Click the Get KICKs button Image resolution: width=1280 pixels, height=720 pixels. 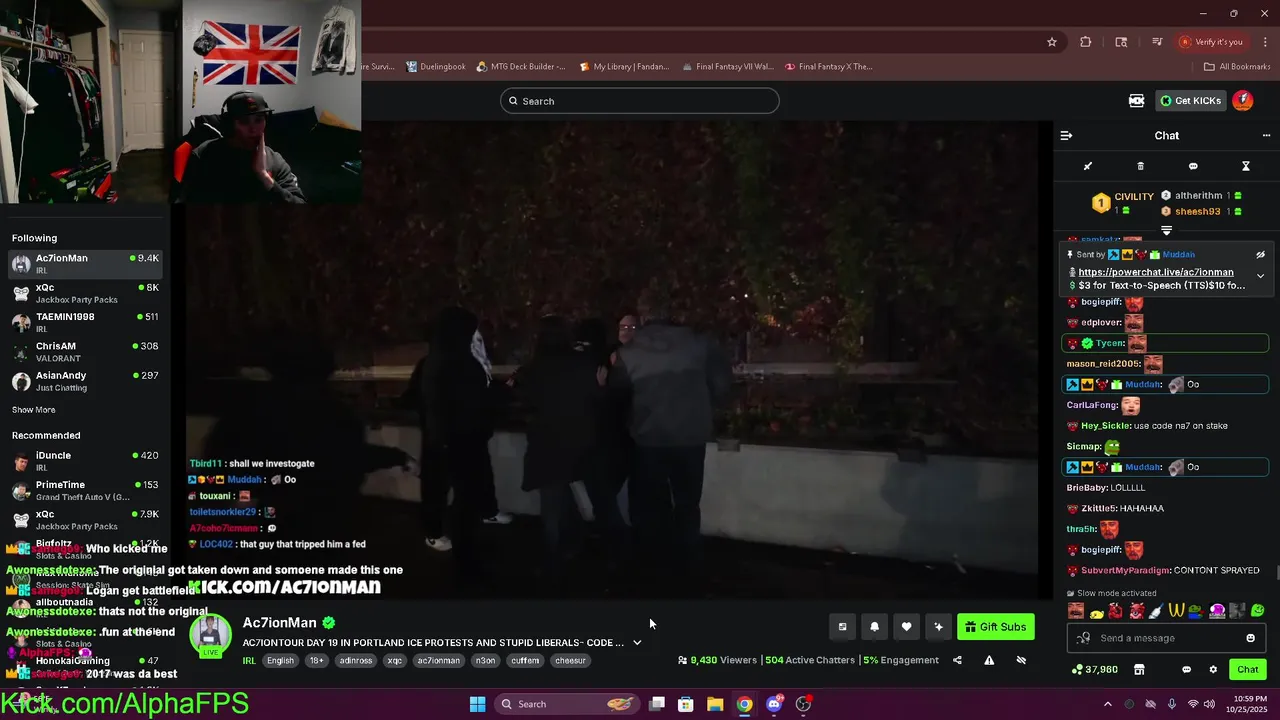1190,101
